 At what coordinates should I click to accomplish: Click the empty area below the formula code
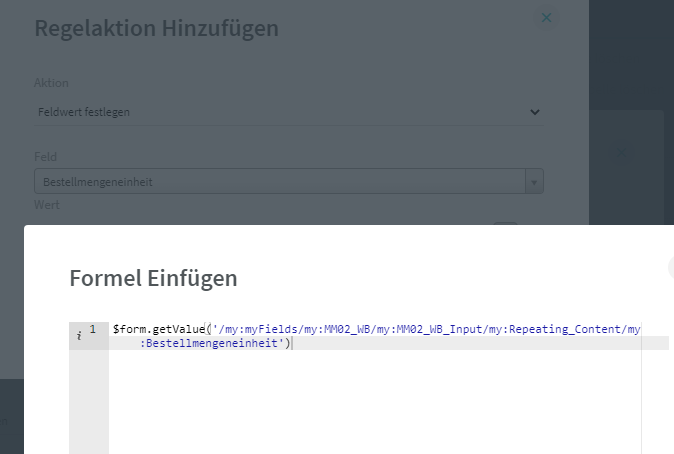coord(370,400)
